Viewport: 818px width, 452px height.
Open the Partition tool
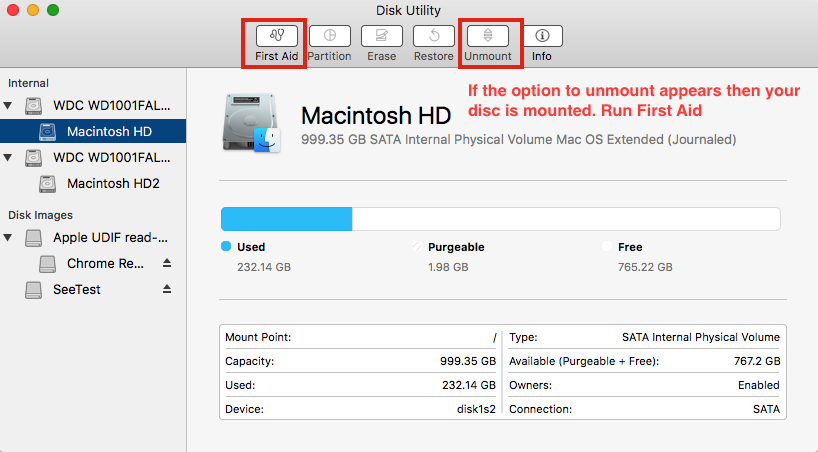click(x=329, y=36)
